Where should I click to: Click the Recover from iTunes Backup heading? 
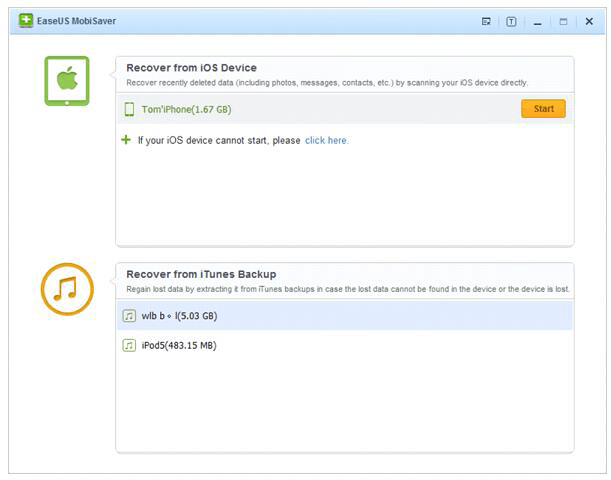pos(201,274)
